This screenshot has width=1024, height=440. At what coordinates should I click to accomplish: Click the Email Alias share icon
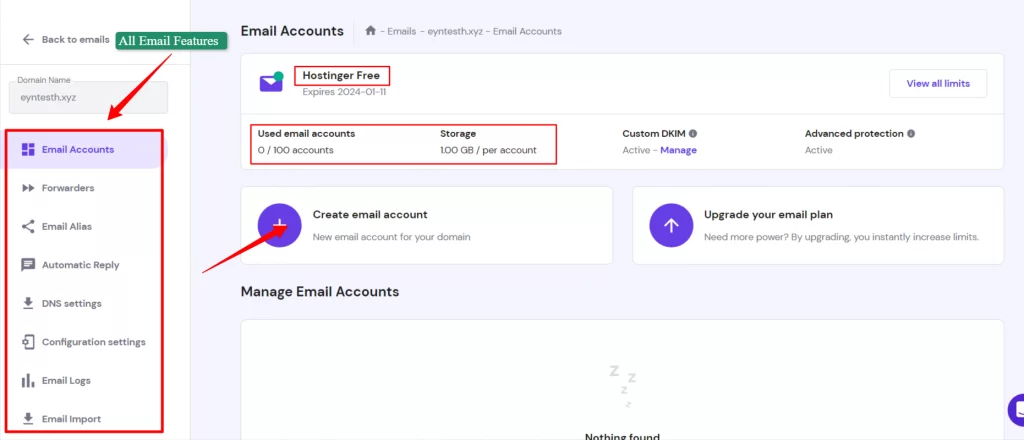tap(28, 227)
